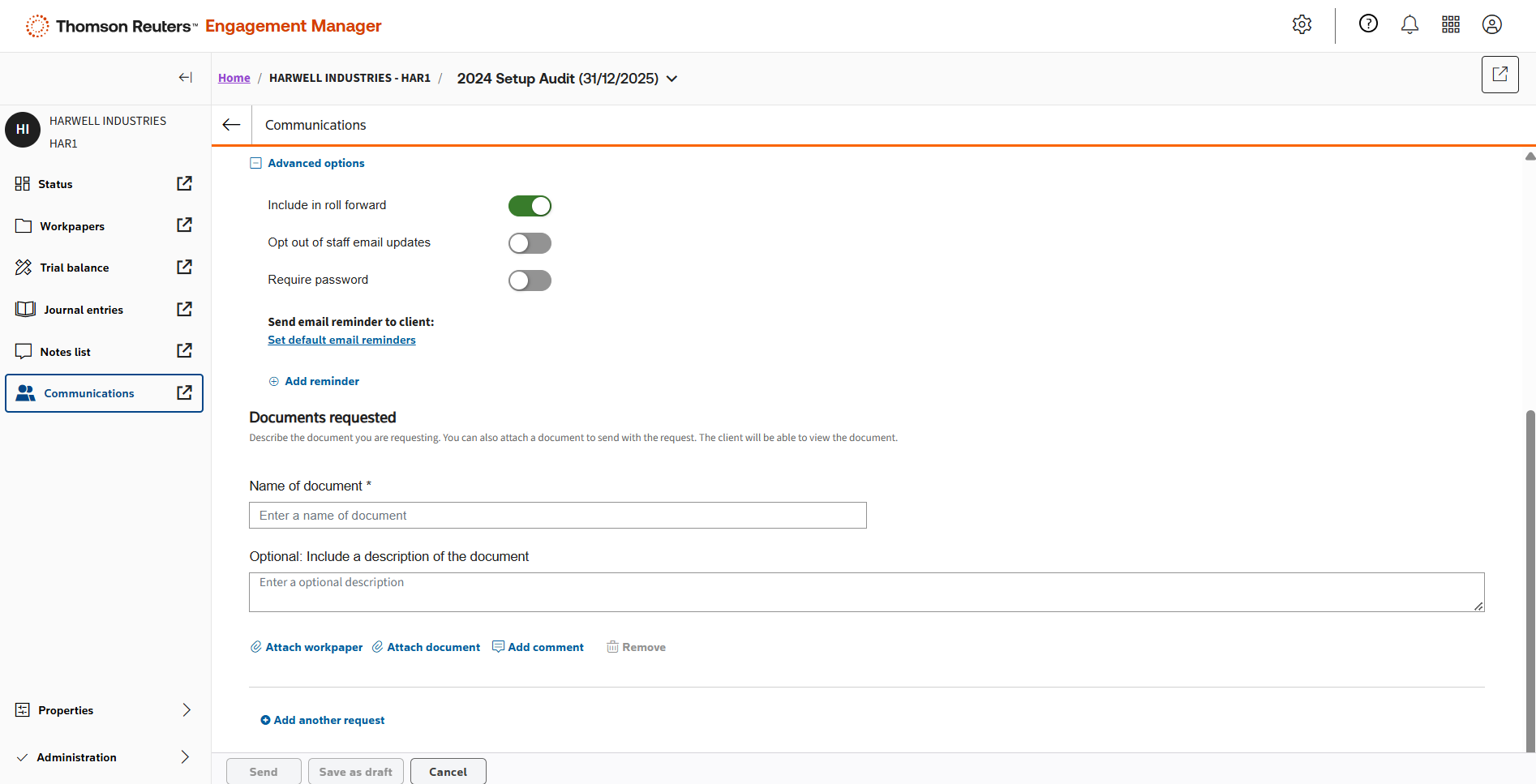Screen dimensions: 1536x784
Task: Click the back arrow beside Communications
Action: click(232, 125)
